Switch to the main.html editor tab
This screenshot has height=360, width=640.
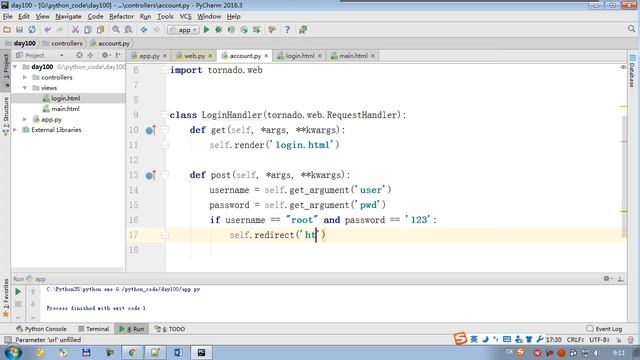353,56
